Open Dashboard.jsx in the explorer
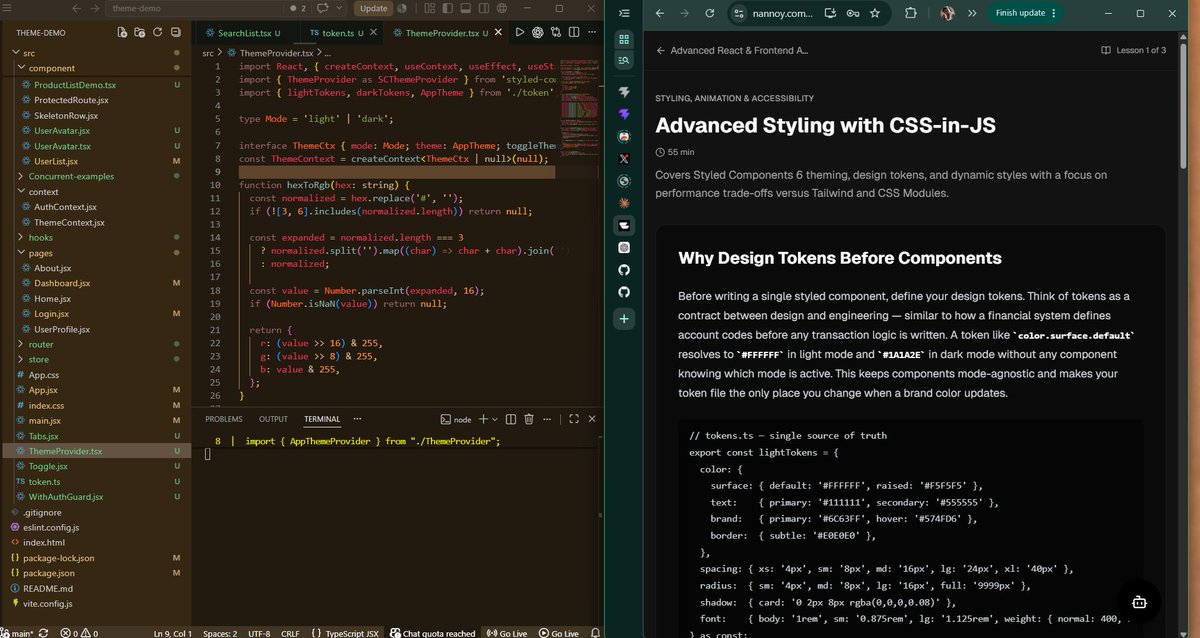Image resolution: width=1200 pixels, height=638 pixels. pos(62,283)
